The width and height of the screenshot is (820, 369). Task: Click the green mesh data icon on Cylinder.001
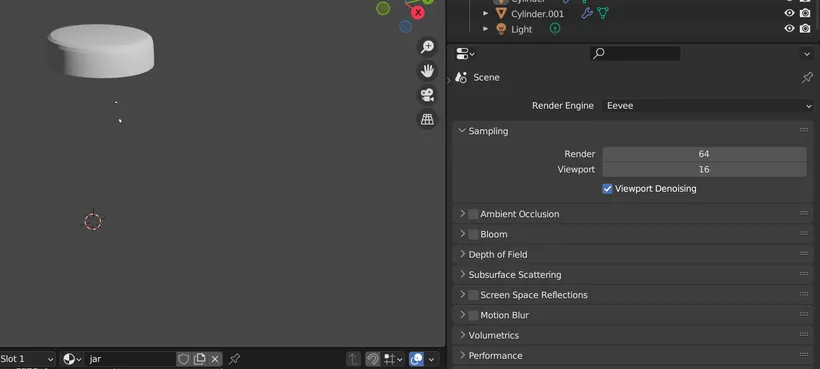[602, 14]
